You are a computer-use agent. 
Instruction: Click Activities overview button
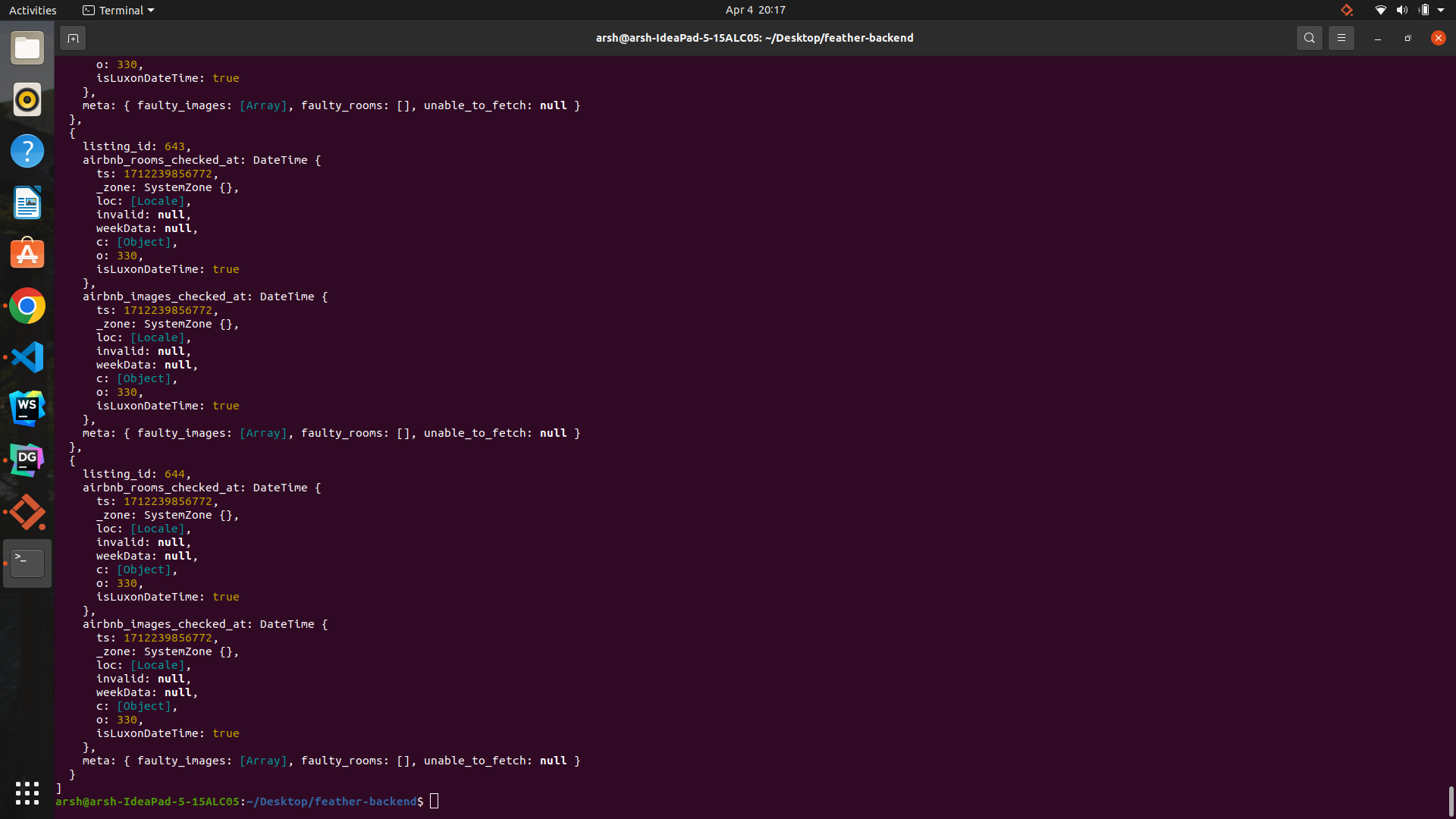tap(33, 11)
